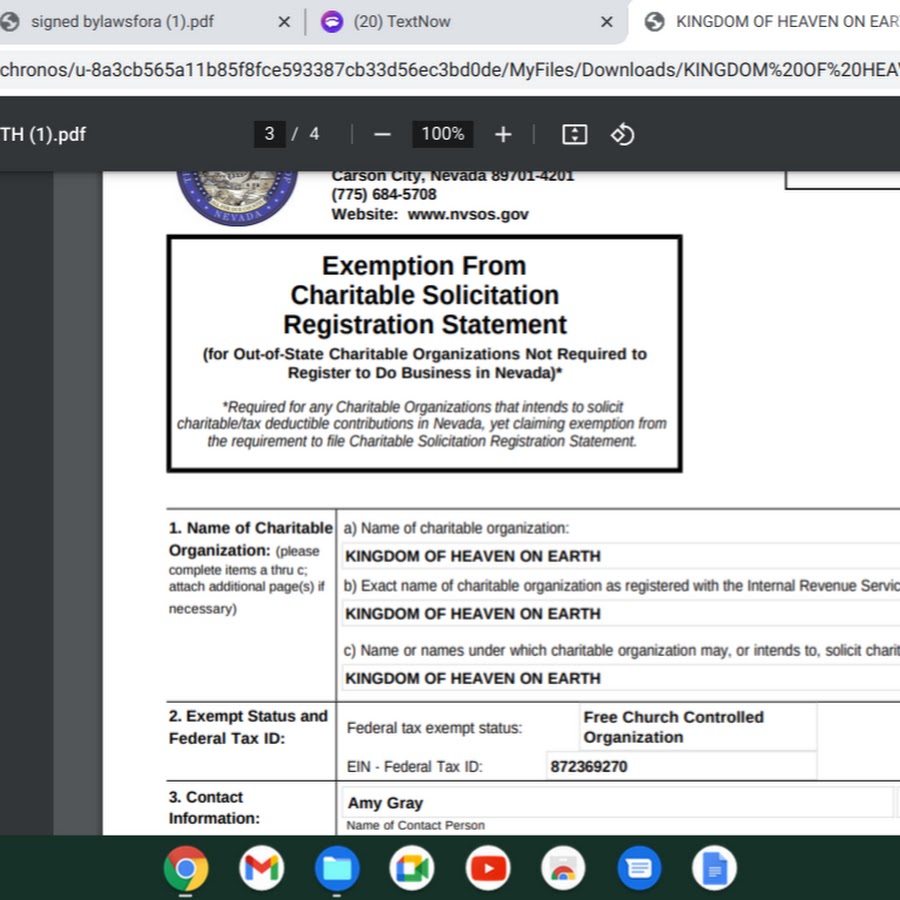Open the Chrome Web Store shelf icon
The width and height of the screenshot is (900, 900).
pos(563,868)
